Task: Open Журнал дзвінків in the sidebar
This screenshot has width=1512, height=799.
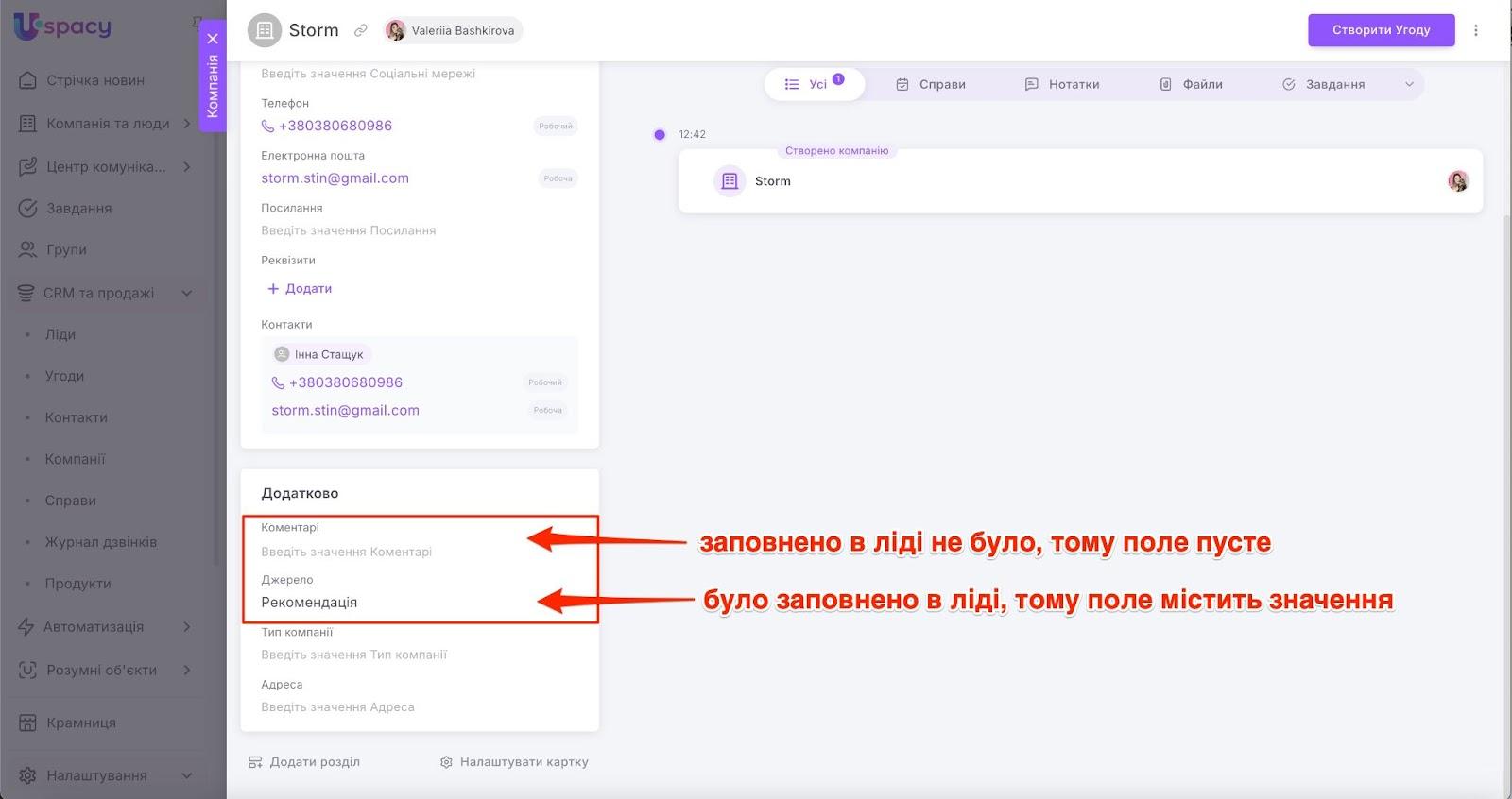Action: tap(101, 542)
